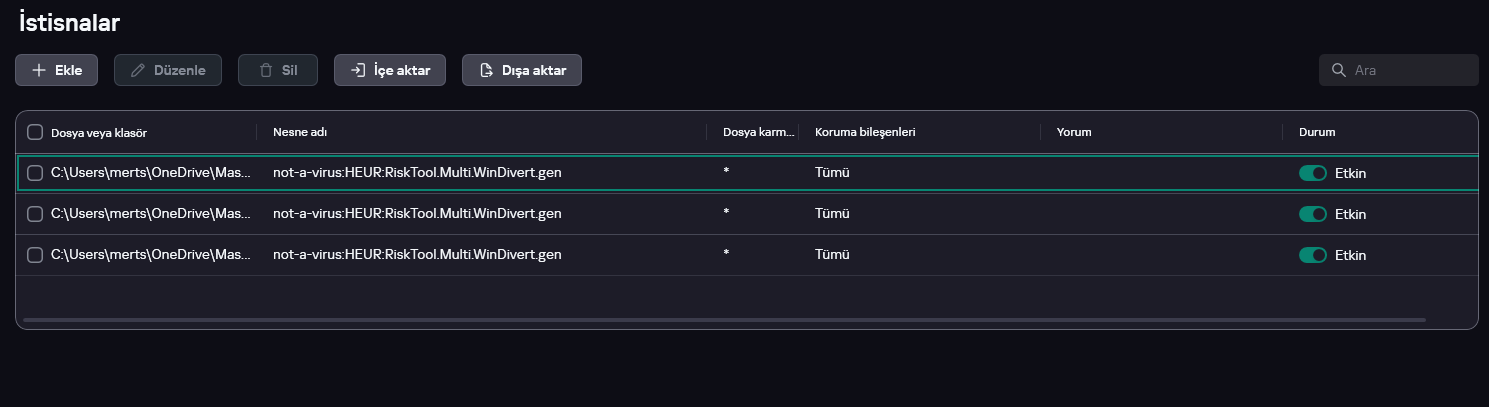The image size is (1489, 407).
Task: Tick the select-all checkbox in table header
Action: click(x=35, y=132)
